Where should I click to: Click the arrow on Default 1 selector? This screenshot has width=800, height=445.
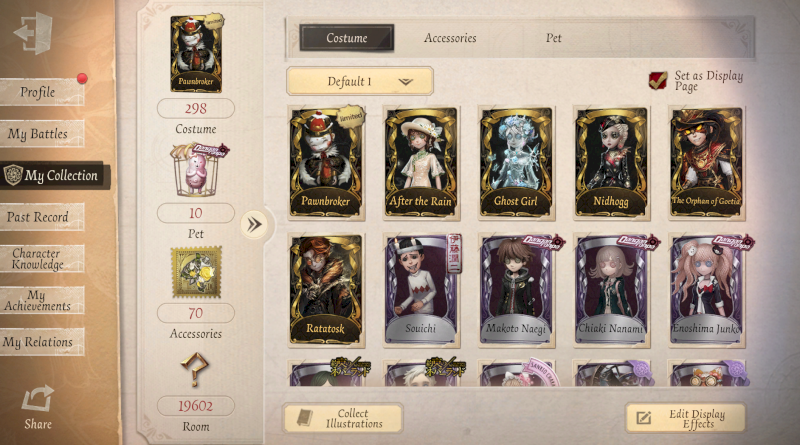tap(406, 82)
